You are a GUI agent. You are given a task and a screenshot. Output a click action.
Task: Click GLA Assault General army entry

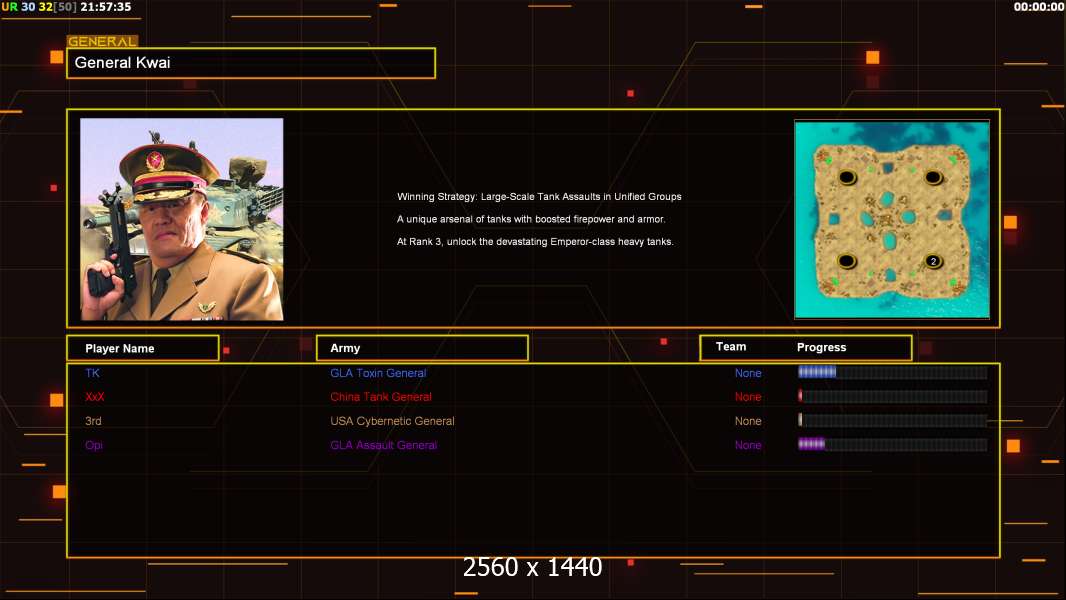coord(383,445)
